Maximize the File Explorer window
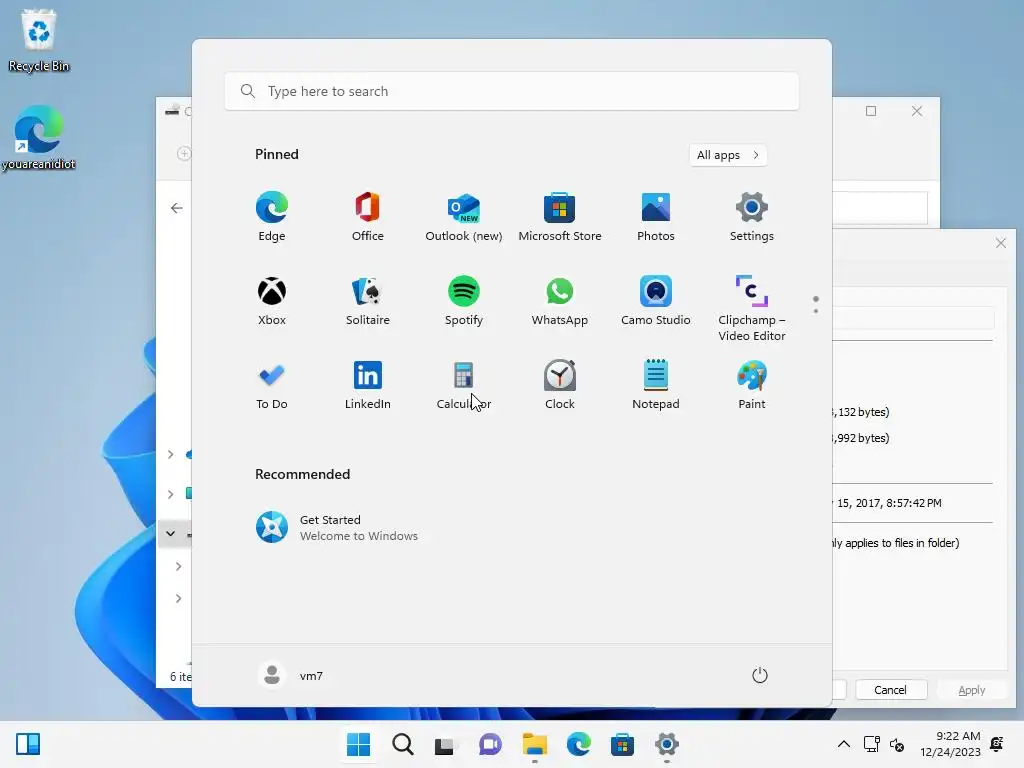Viewport: 1024px width, 768px height. coord(871,111)
